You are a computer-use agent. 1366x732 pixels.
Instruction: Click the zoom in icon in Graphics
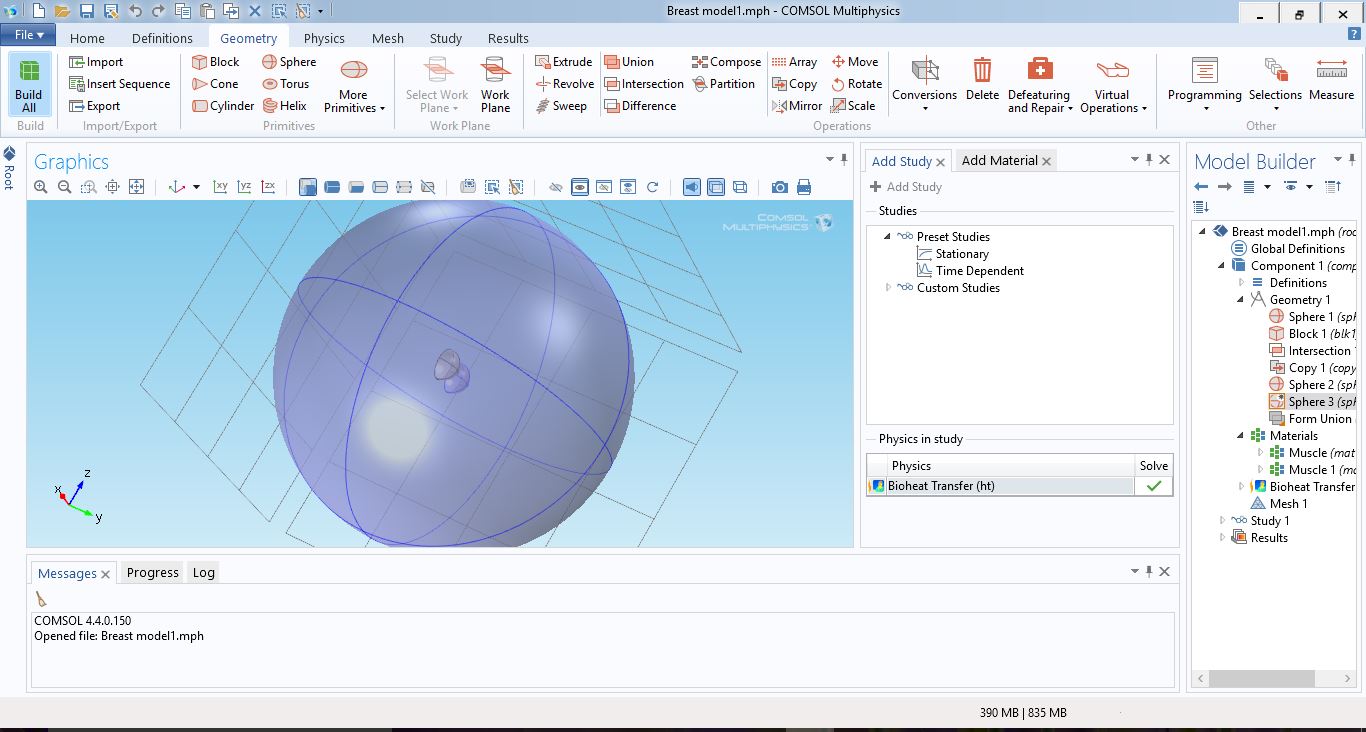tap(41, 187)
